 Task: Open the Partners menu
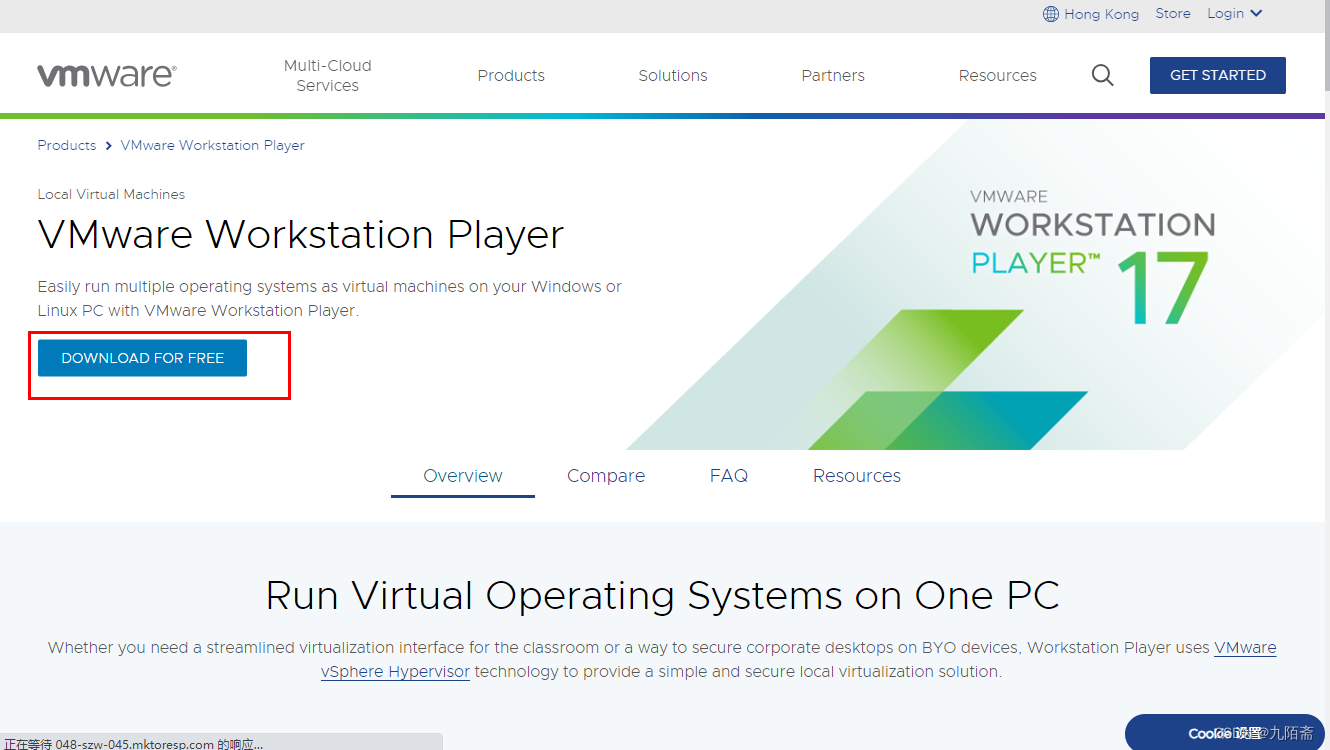tap(833, 75)
